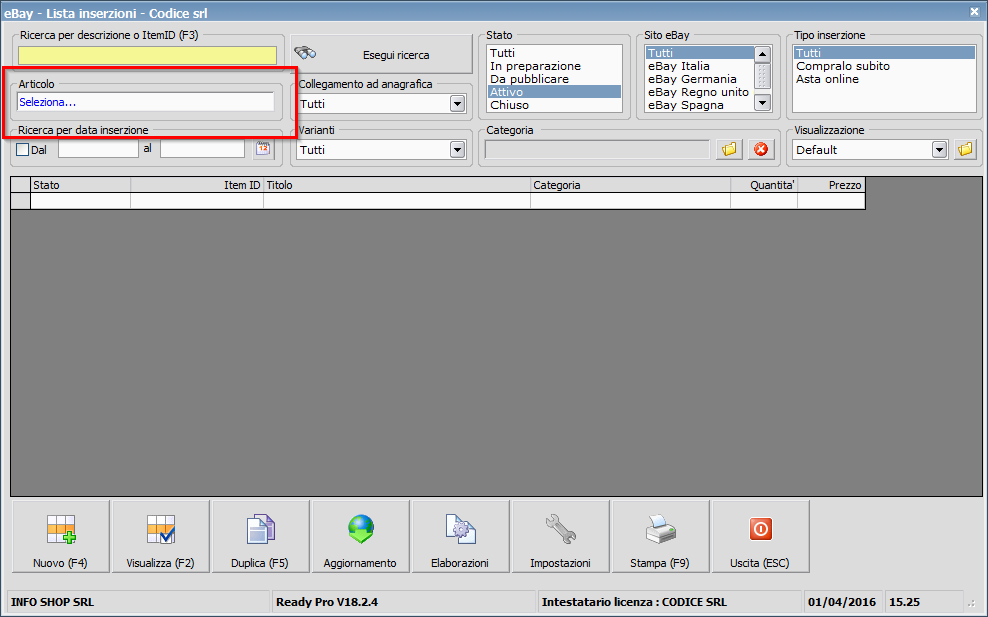Expand Collegamento ad anagrafica dropdown
988x617 pixels.
coord(457,104)
